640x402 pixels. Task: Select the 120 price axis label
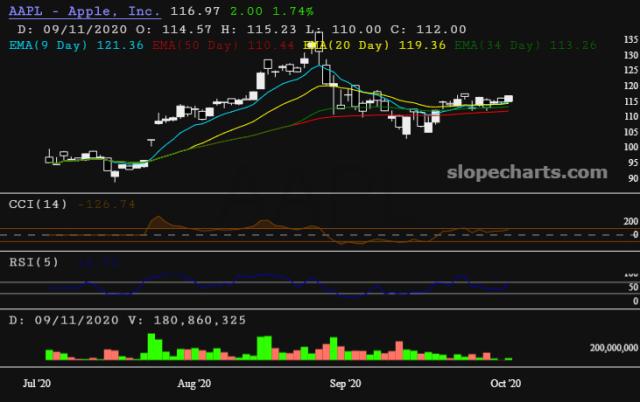[631, 86]
